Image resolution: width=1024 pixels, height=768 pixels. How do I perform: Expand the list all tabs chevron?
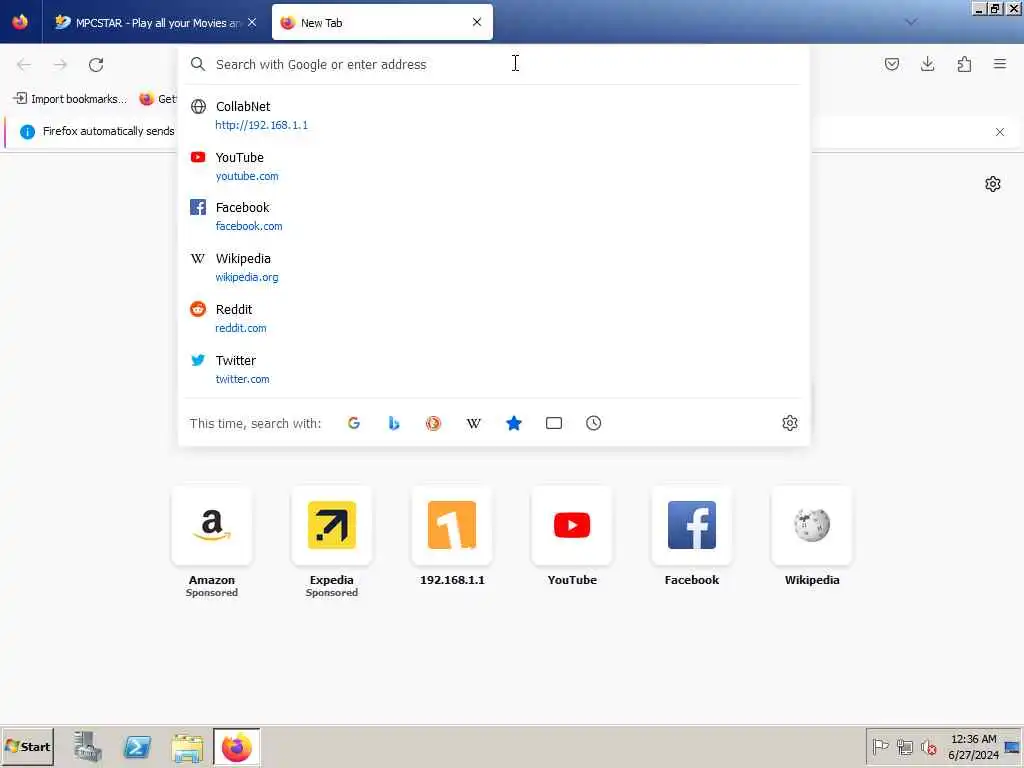coord(911,22)
